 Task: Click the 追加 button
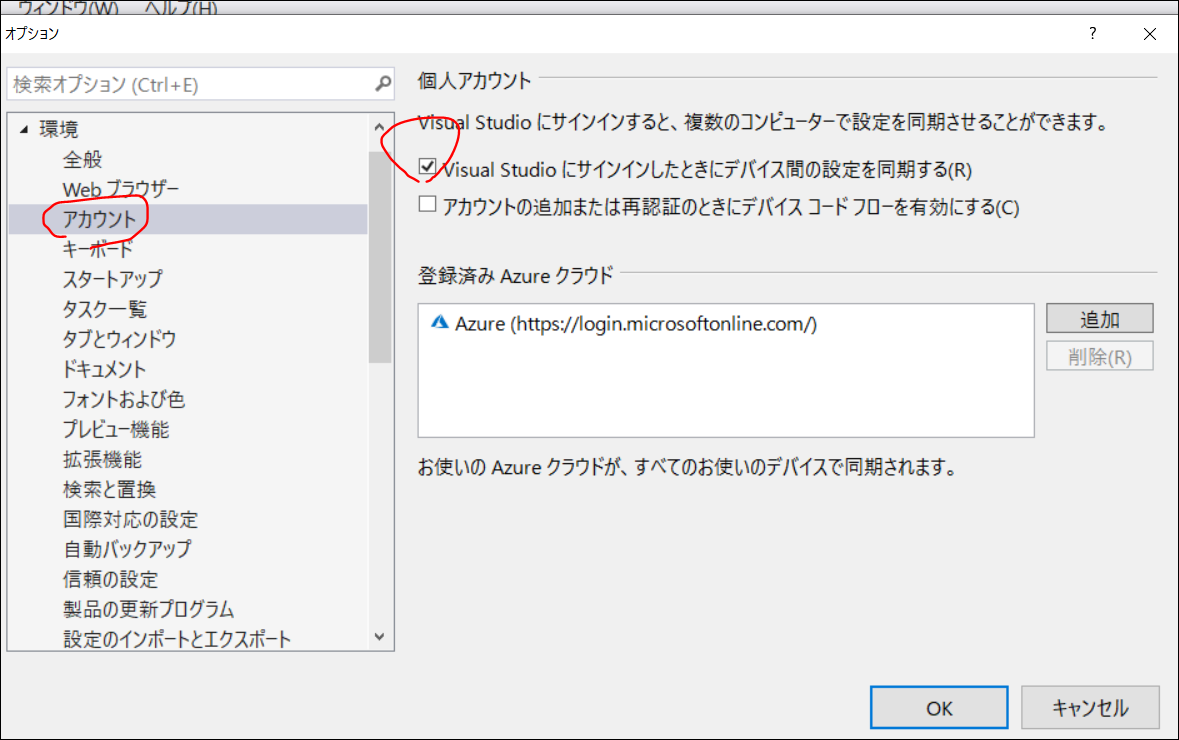pyautogui.click(x=1099, y=319)
